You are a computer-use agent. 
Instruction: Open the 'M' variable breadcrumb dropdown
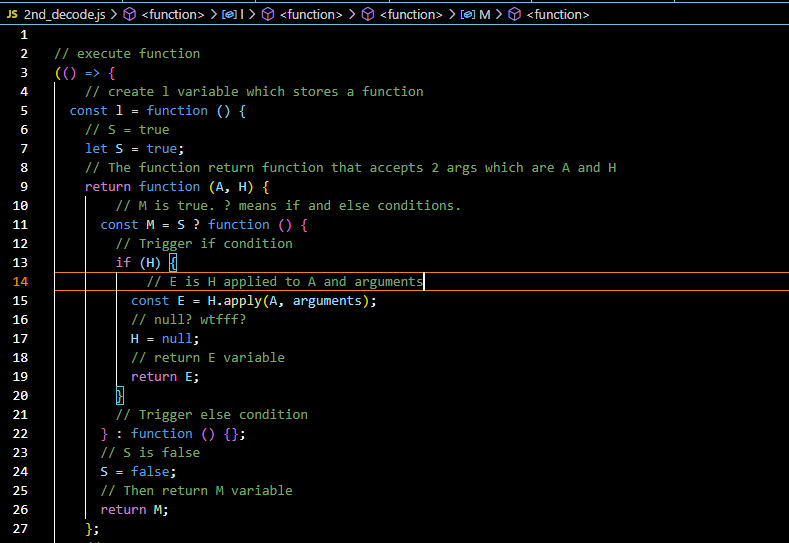tap(484, 14)
